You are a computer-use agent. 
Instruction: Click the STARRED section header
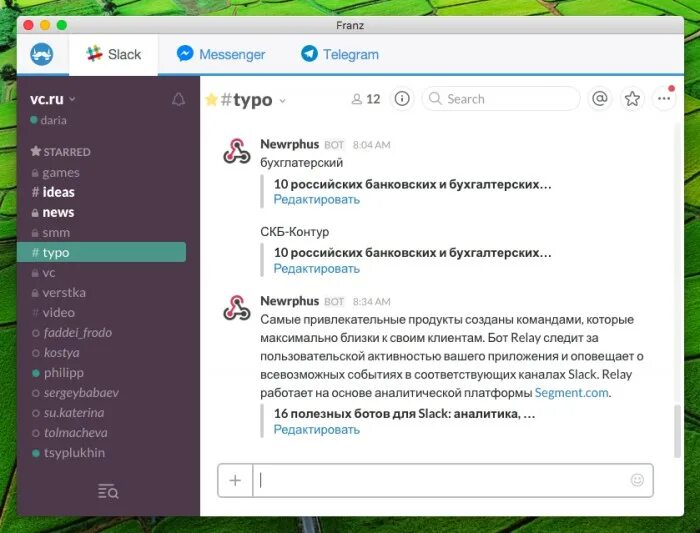point(60,152)
